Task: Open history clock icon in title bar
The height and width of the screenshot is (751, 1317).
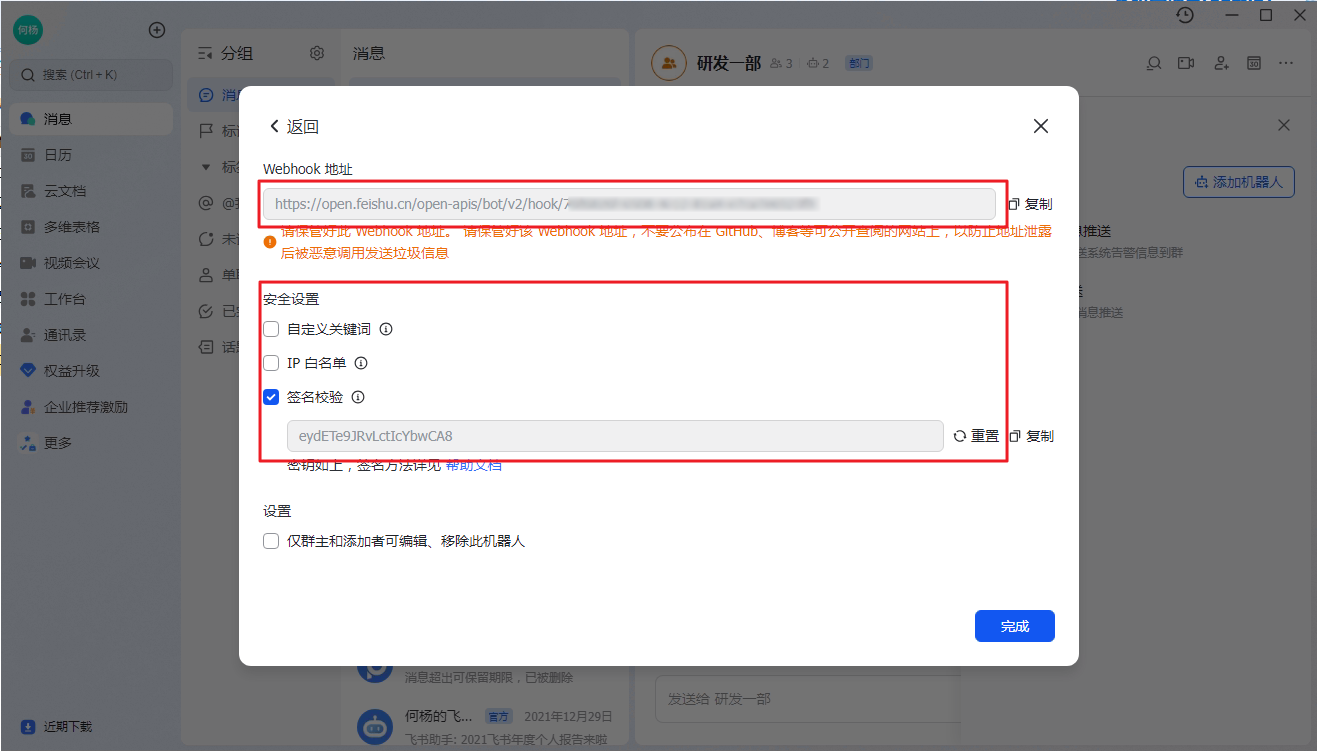Action: pos(1185,15)
